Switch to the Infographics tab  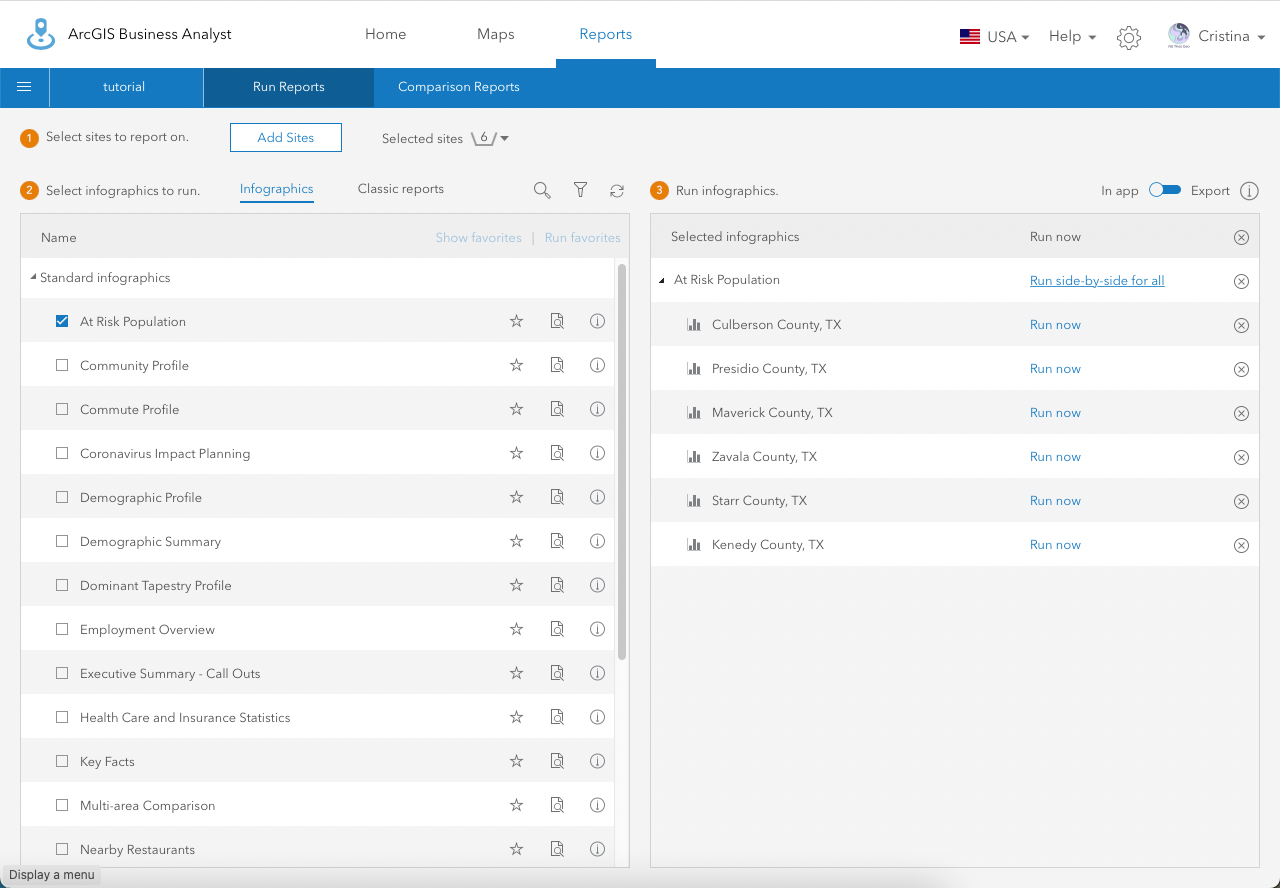tap(277, 189)
